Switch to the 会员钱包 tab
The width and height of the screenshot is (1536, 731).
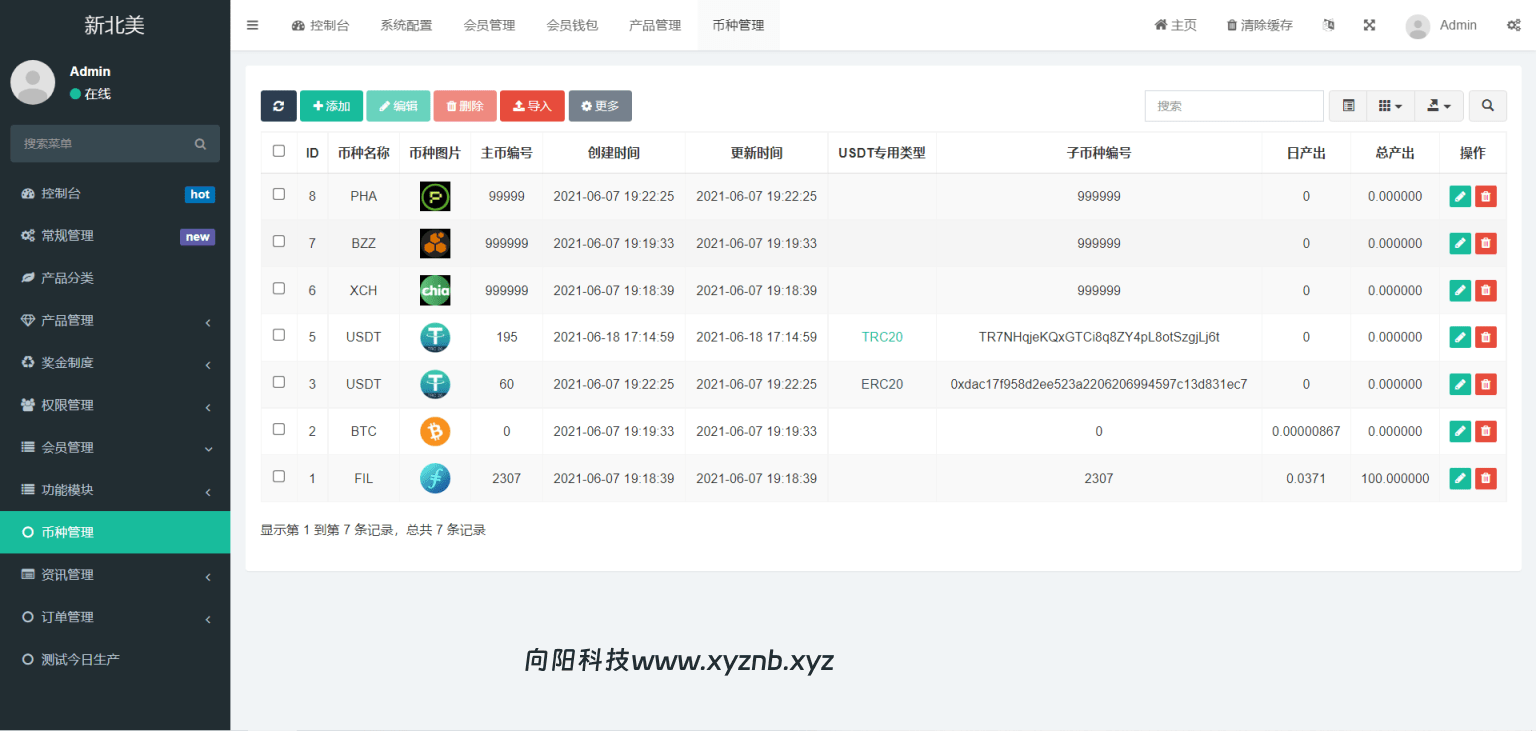[x=572, y=25]
